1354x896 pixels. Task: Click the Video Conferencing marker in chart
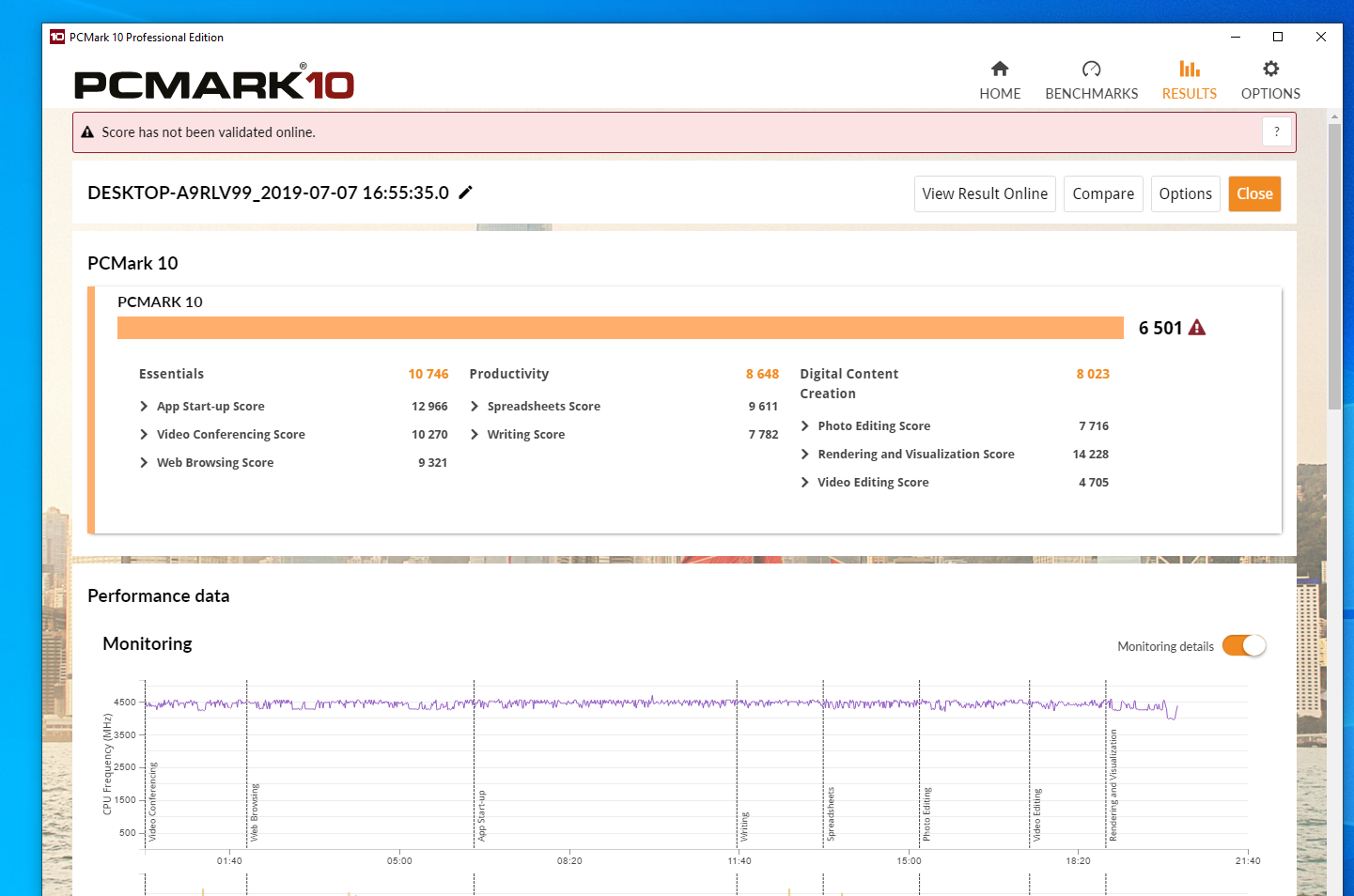click(x=153, y=801)
